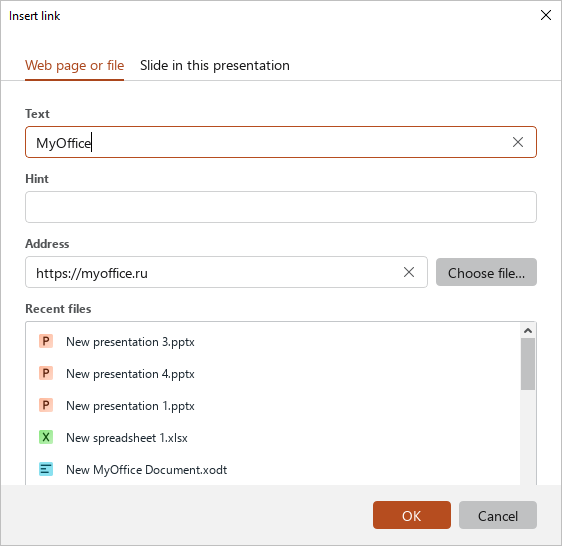This screenshot has width=562, height=546.
Task: Click the spreadsheet icon of New spreadsheet 1.xlsx
Action: (46, 437)
